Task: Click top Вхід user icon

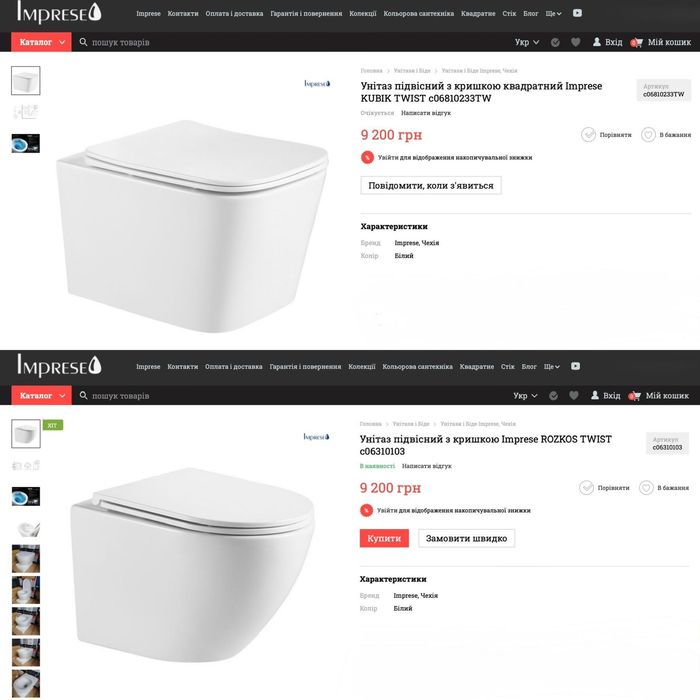Action: (x=596, y=42)
